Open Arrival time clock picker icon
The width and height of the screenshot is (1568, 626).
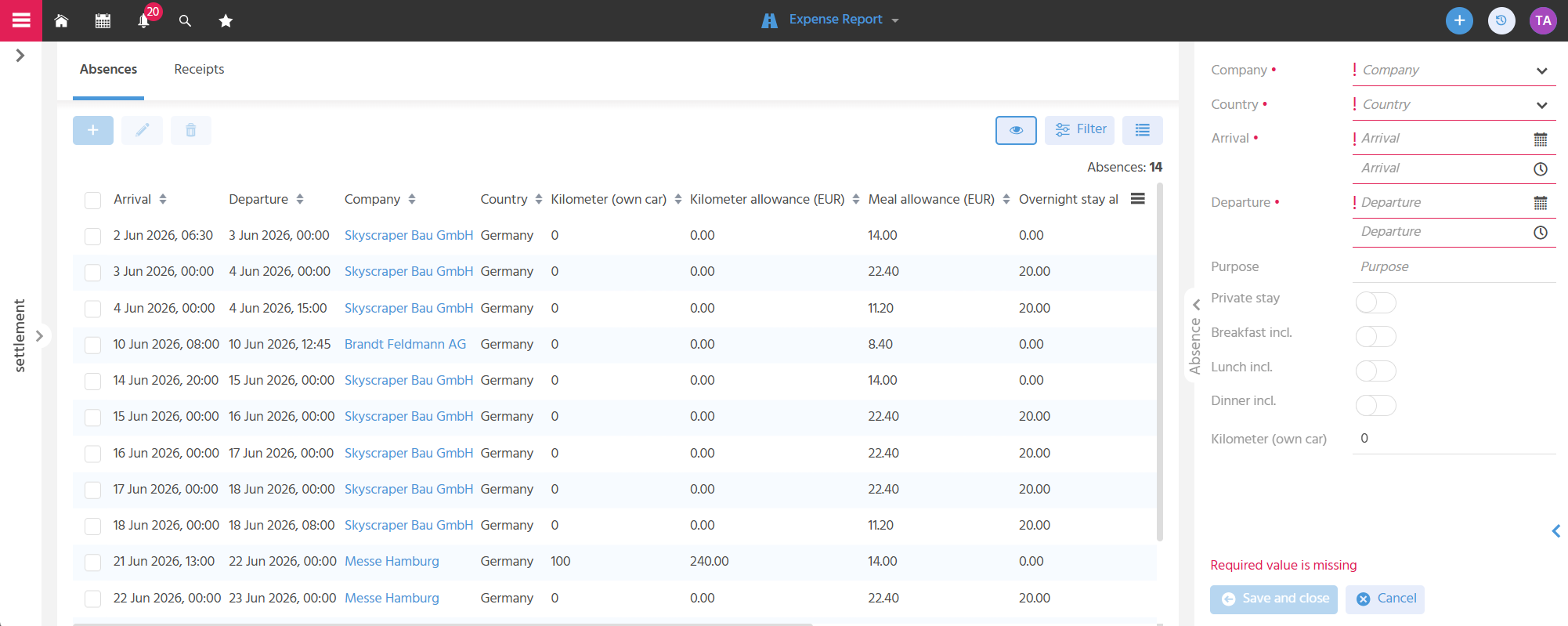pyautogui.click(x=1541, y=169)
